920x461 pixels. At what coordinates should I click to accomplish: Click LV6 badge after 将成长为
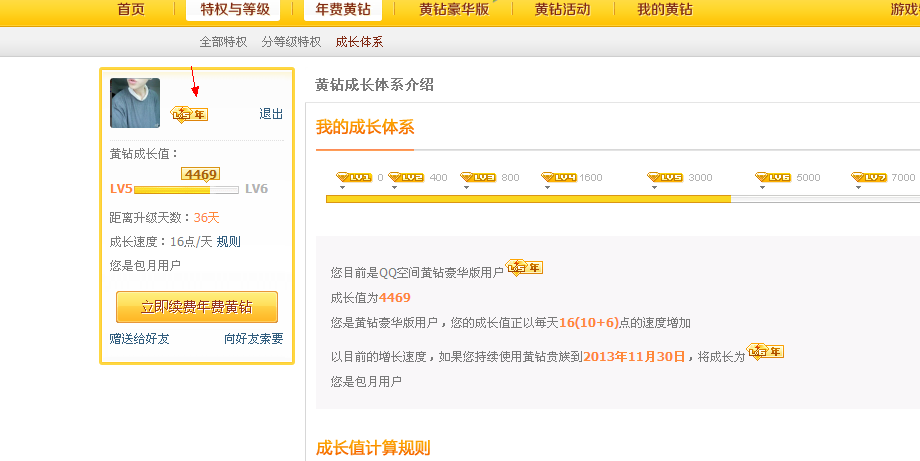click(765, 351)
